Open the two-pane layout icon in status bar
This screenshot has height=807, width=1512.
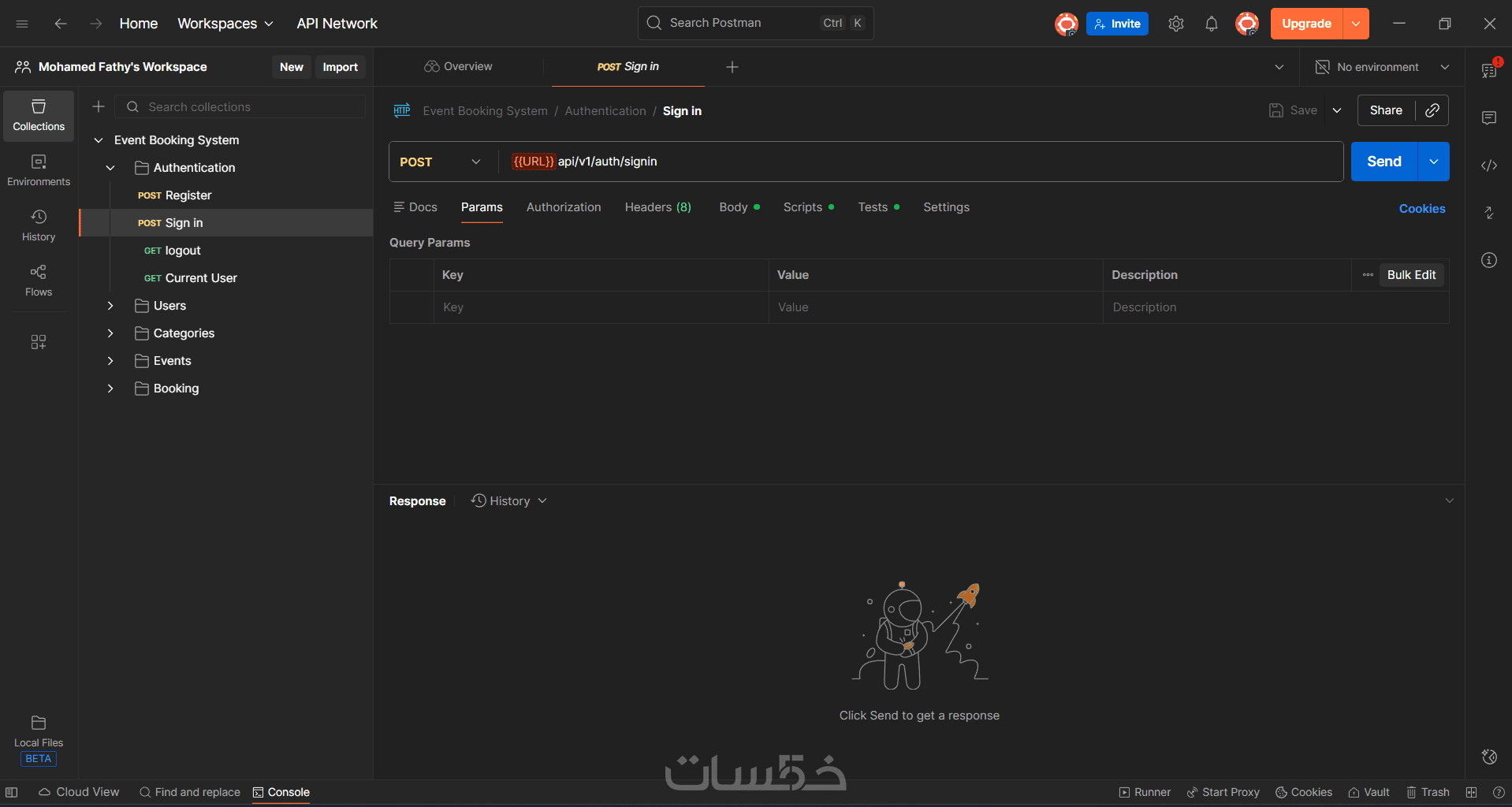1471,792
